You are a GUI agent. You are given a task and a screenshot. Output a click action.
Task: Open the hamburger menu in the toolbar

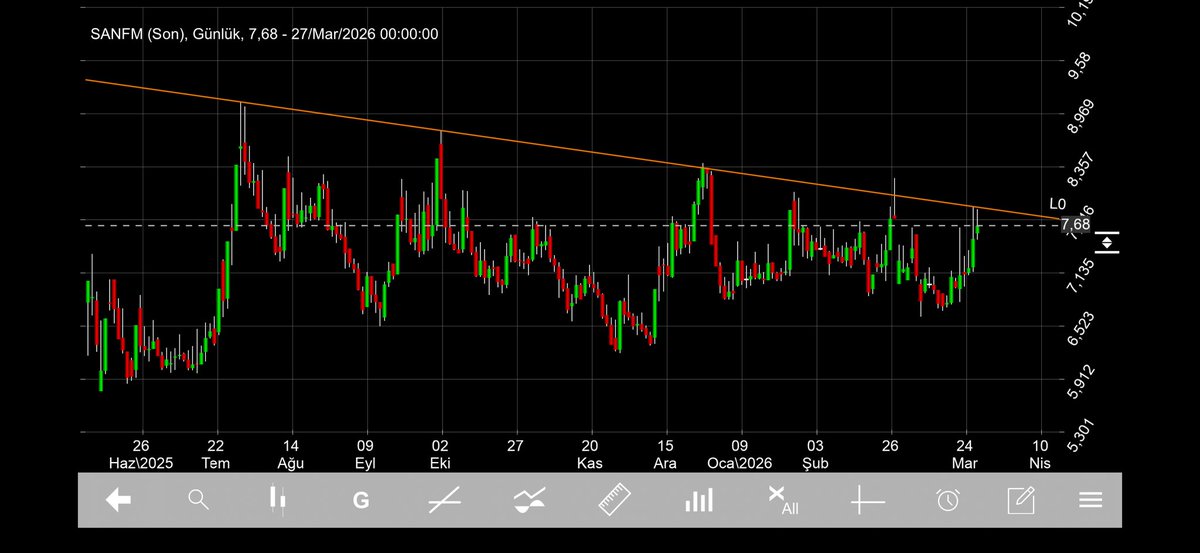(1090, 501)
